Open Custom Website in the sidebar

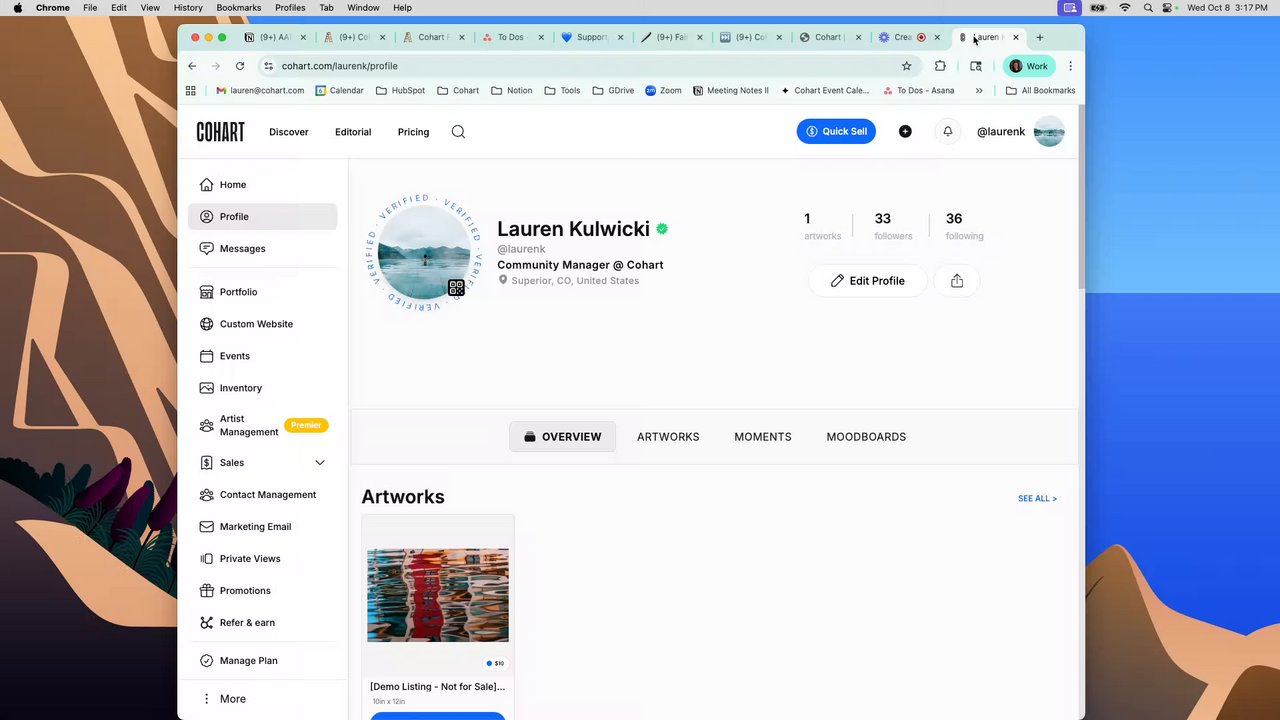pyautogui.click(x=262, y=324)
